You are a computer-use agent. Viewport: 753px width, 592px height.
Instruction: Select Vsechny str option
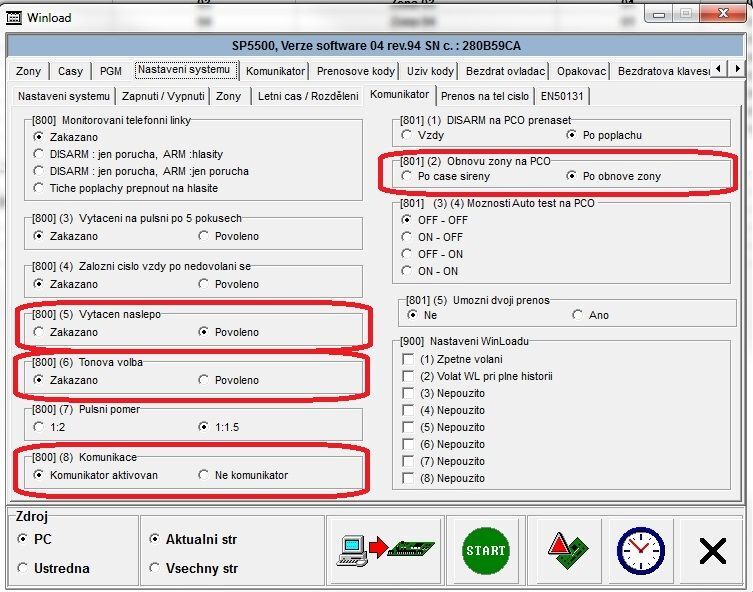(154, 568)
